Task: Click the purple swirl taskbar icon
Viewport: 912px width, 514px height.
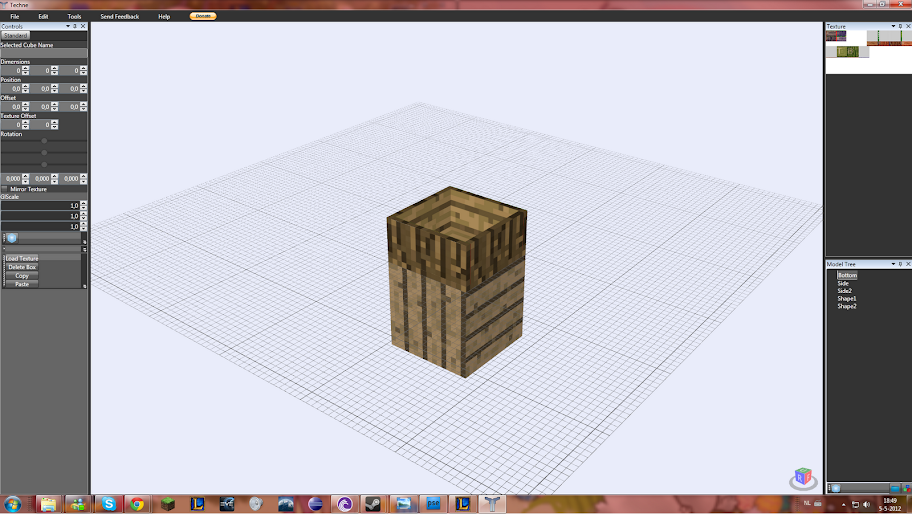Action: (x=344, y=504)
